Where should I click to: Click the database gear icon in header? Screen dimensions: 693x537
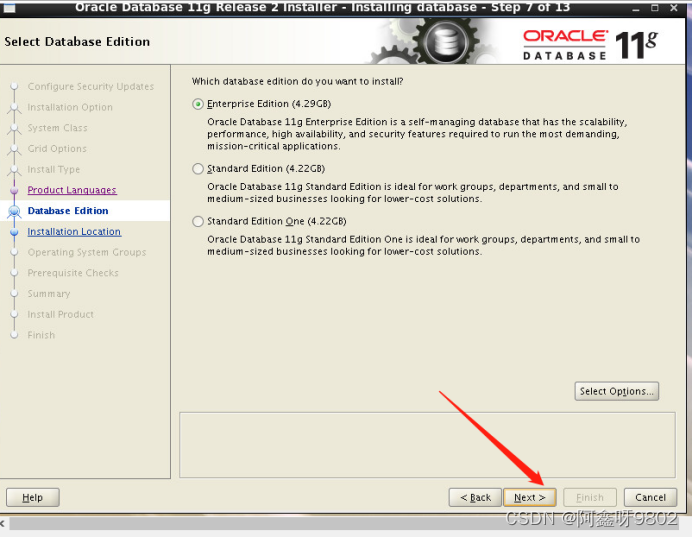coord(446,42)
